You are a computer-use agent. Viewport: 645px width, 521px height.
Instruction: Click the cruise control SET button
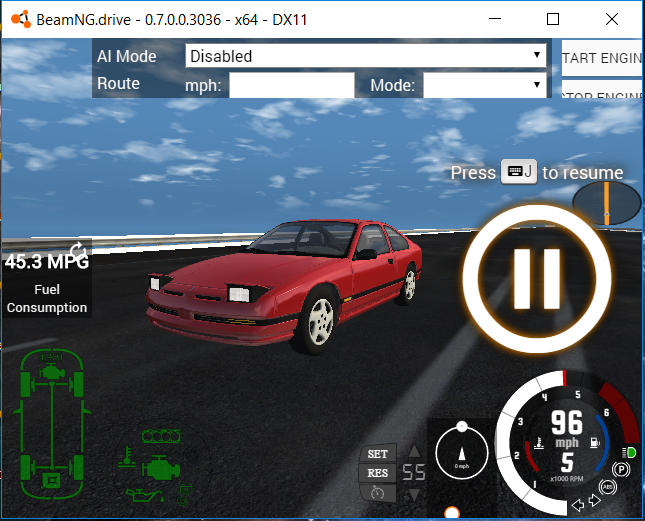pos(377,454)
